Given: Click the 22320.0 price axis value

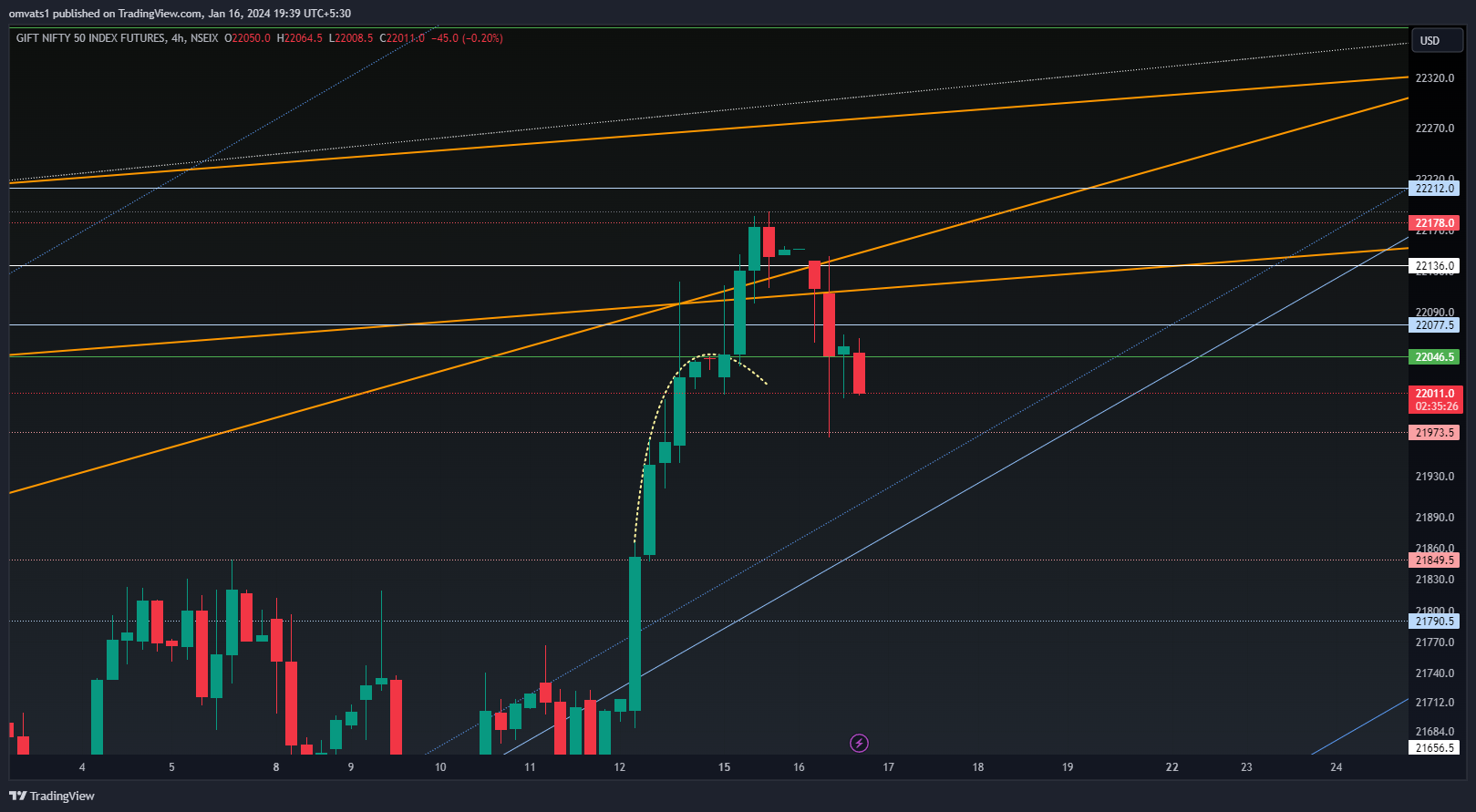Looking at the screenshot, I should tap(1434, 78).
